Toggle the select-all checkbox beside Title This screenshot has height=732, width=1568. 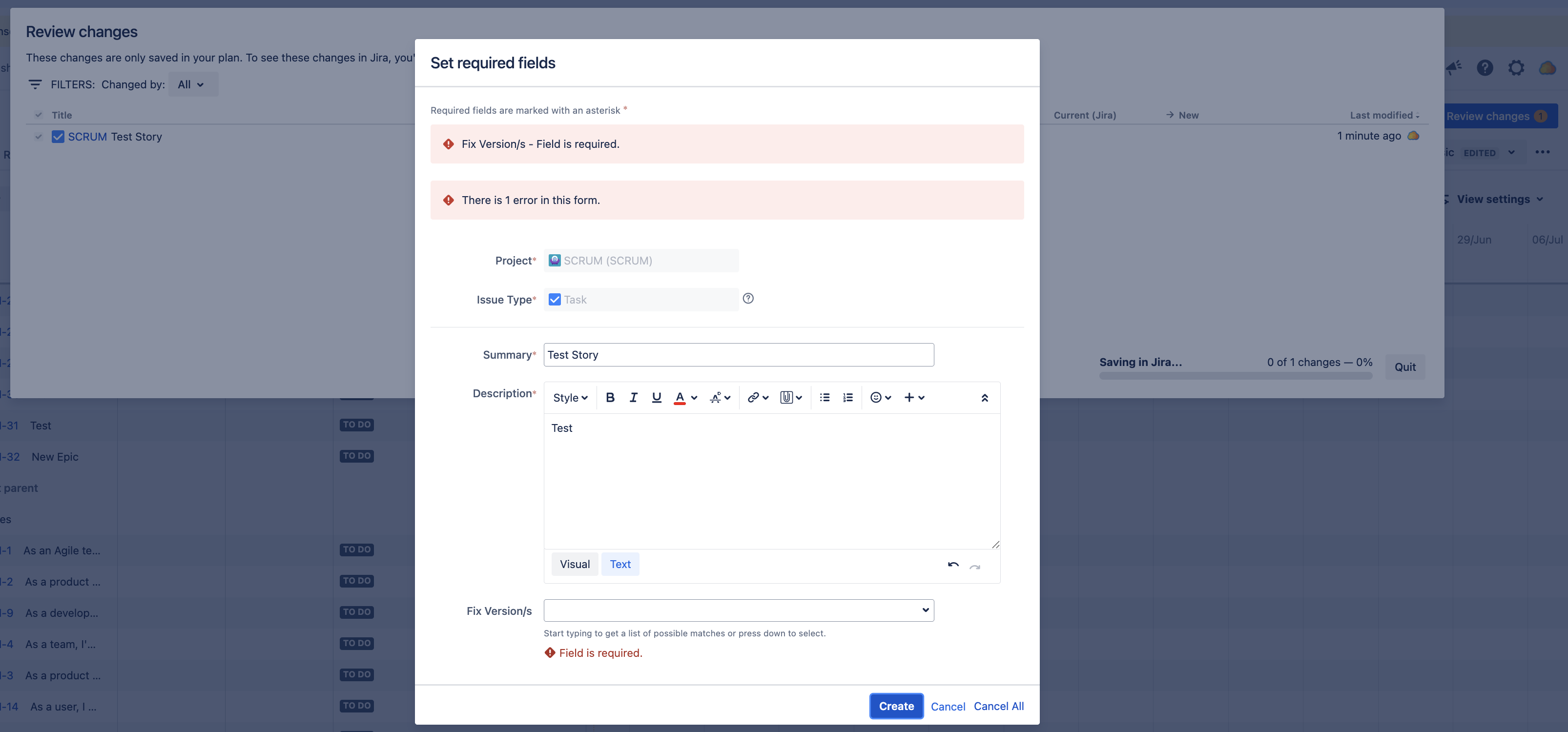coord(39,115)
